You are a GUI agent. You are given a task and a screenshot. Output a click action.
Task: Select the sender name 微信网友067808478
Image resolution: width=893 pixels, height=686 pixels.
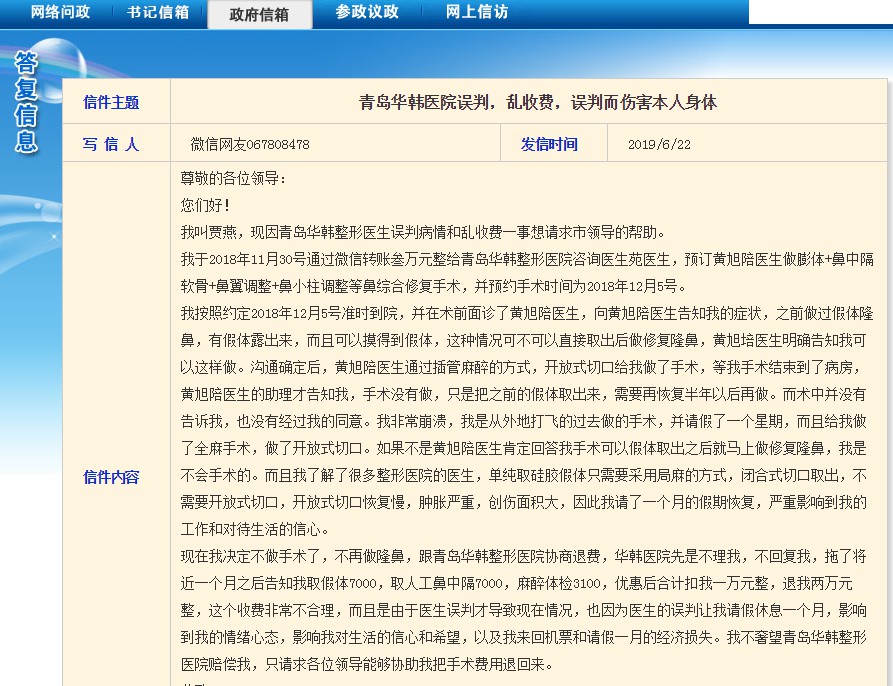point(250,144)
